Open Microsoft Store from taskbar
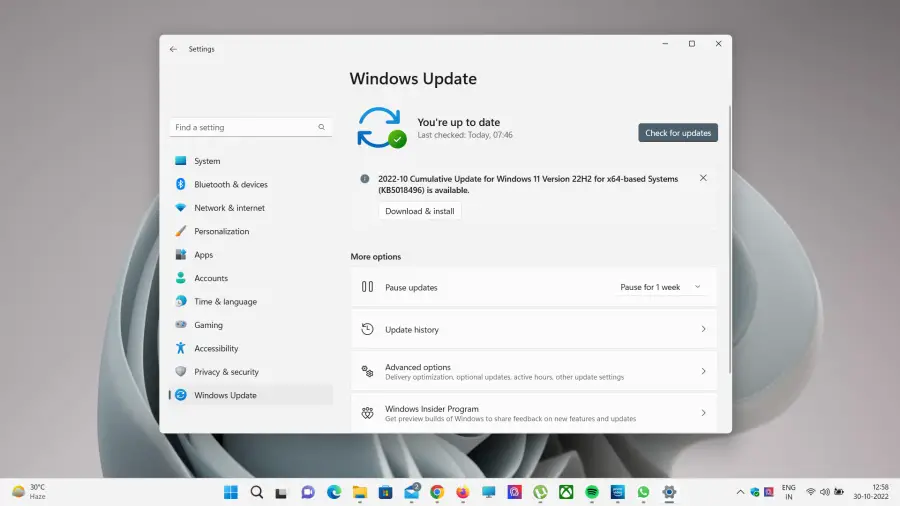This screenshot has height=506, width=900. pos(385,492)
